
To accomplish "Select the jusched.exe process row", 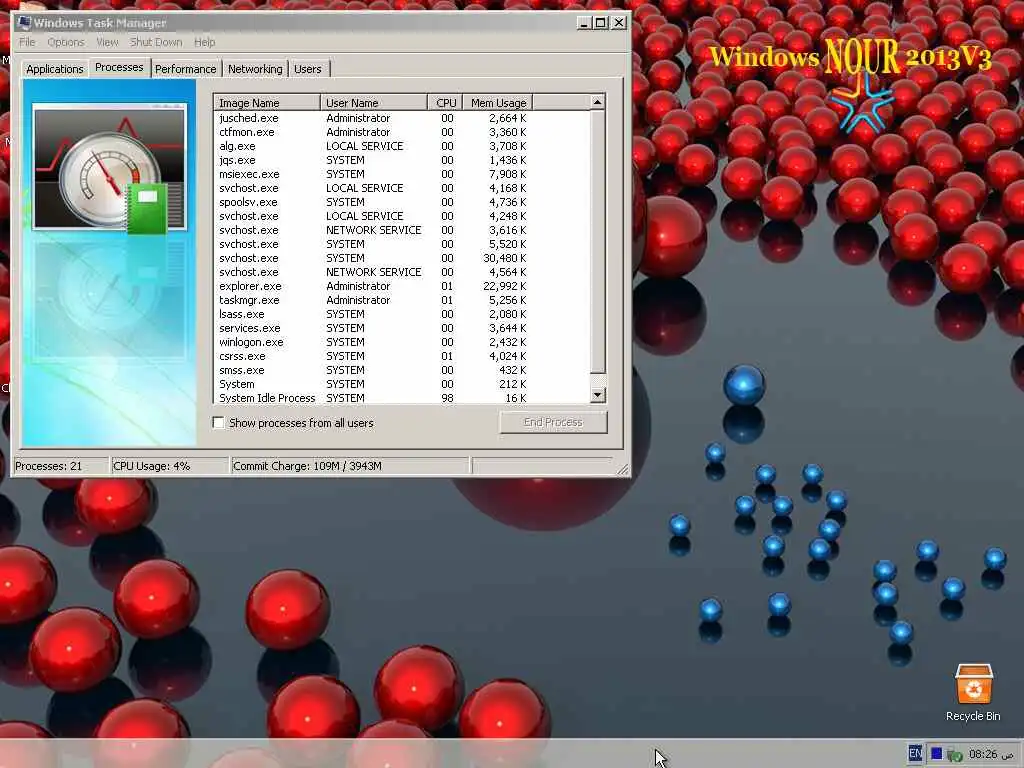I will point(402,118).
